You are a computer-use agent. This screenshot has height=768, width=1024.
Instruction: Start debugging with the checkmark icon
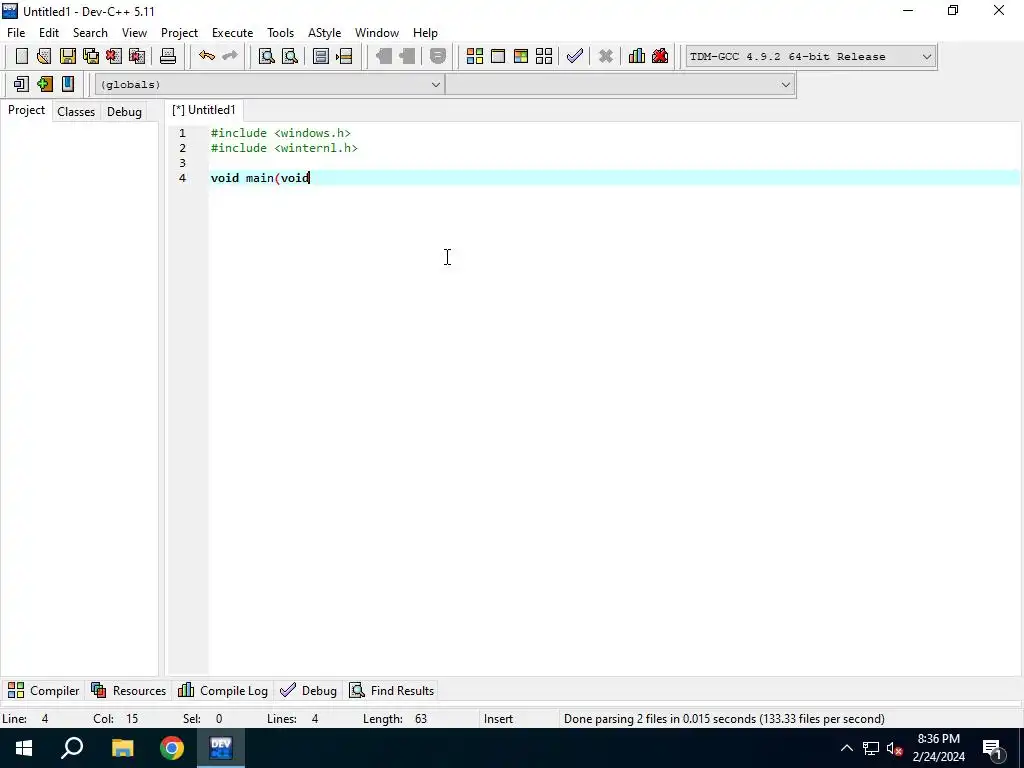tap(575, 56)
